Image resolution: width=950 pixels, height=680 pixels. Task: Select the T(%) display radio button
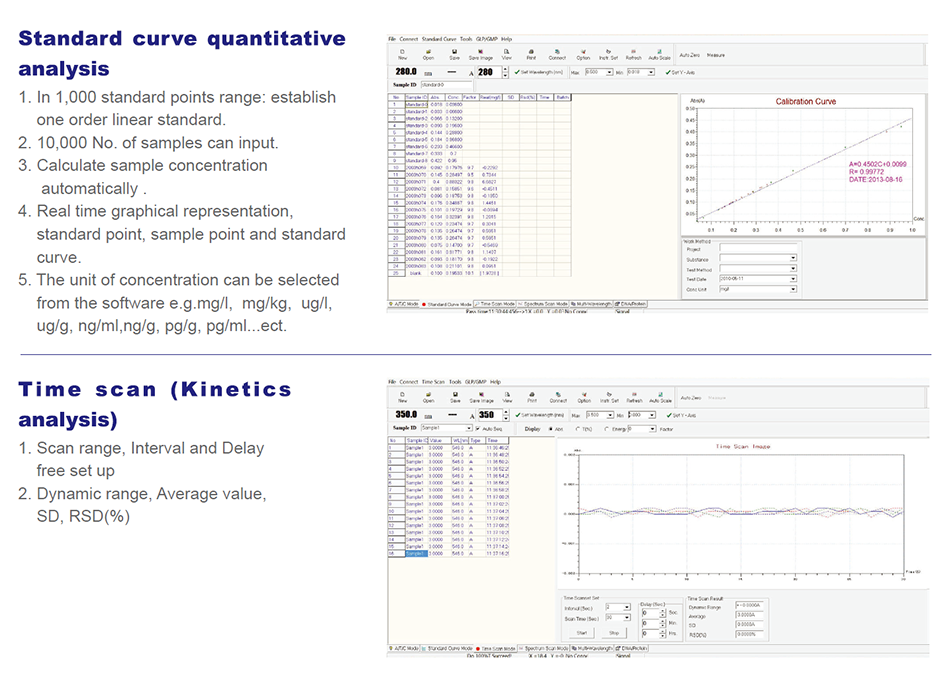pos(578,428)
